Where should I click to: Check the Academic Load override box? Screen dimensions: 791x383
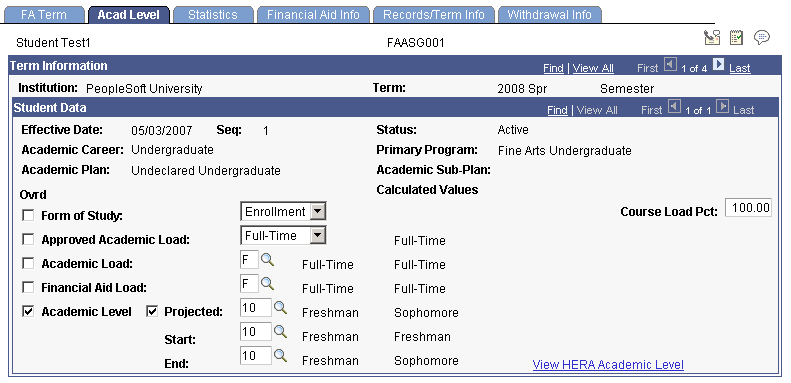click(28, 264)
